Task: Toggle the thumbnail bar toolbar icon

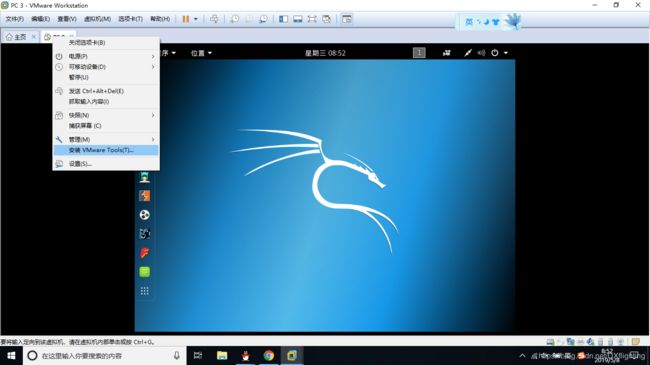Action: point(298,19)
